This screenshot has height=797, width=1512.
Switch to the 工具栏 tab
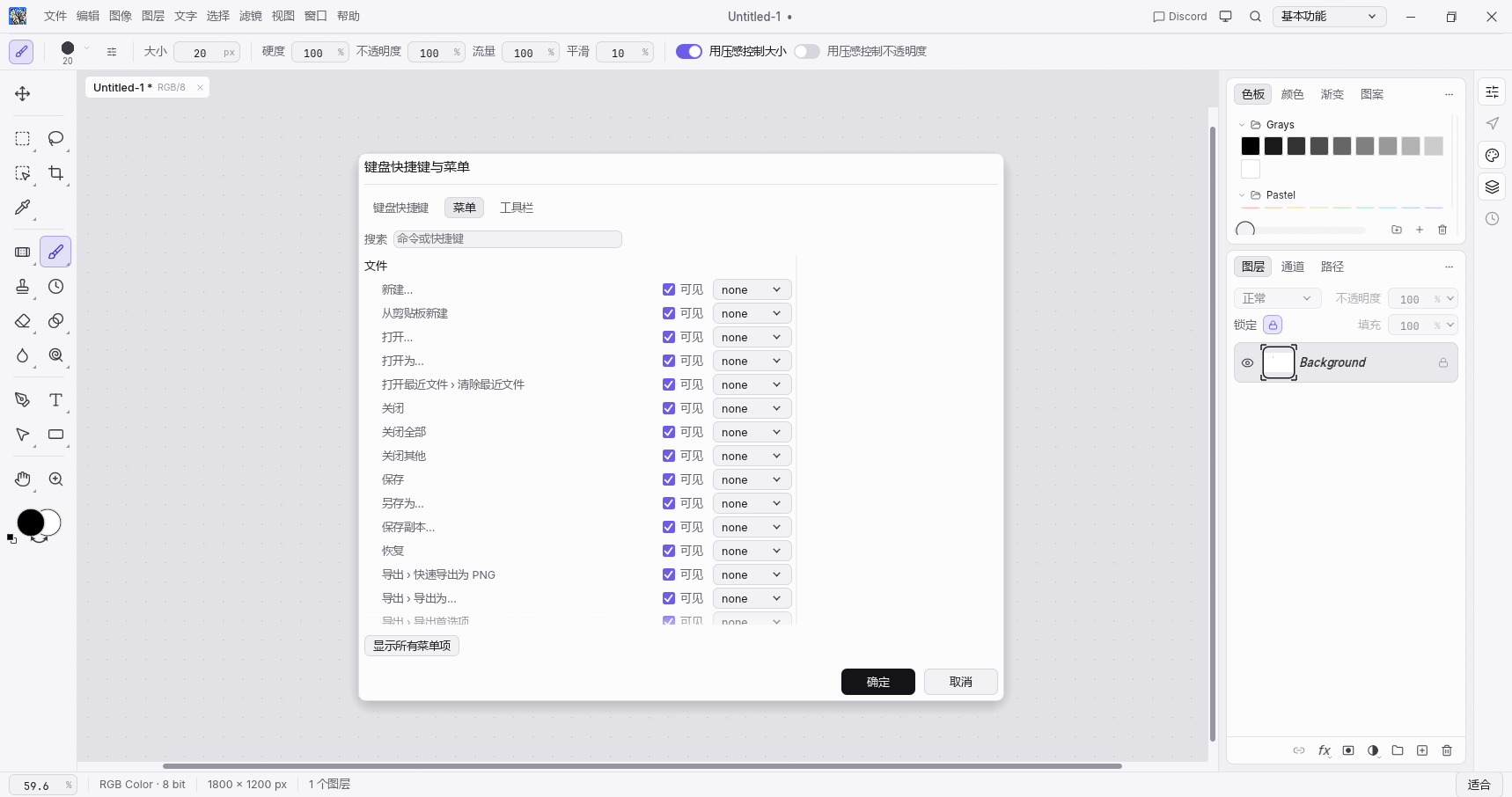coord(517,208)
